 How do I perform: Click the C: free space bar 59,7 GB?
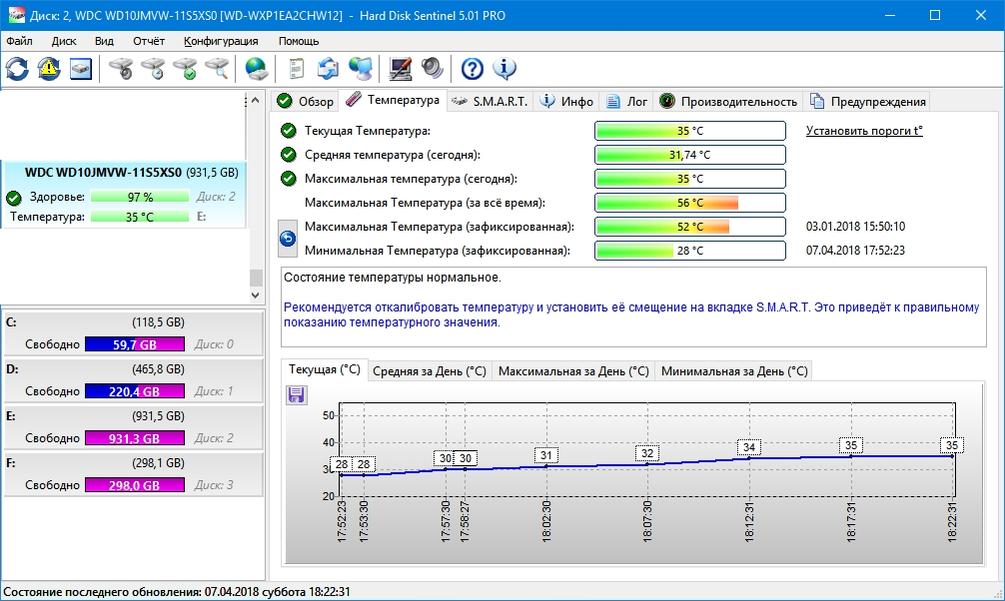pyautogui.click(x=135, y=344)
